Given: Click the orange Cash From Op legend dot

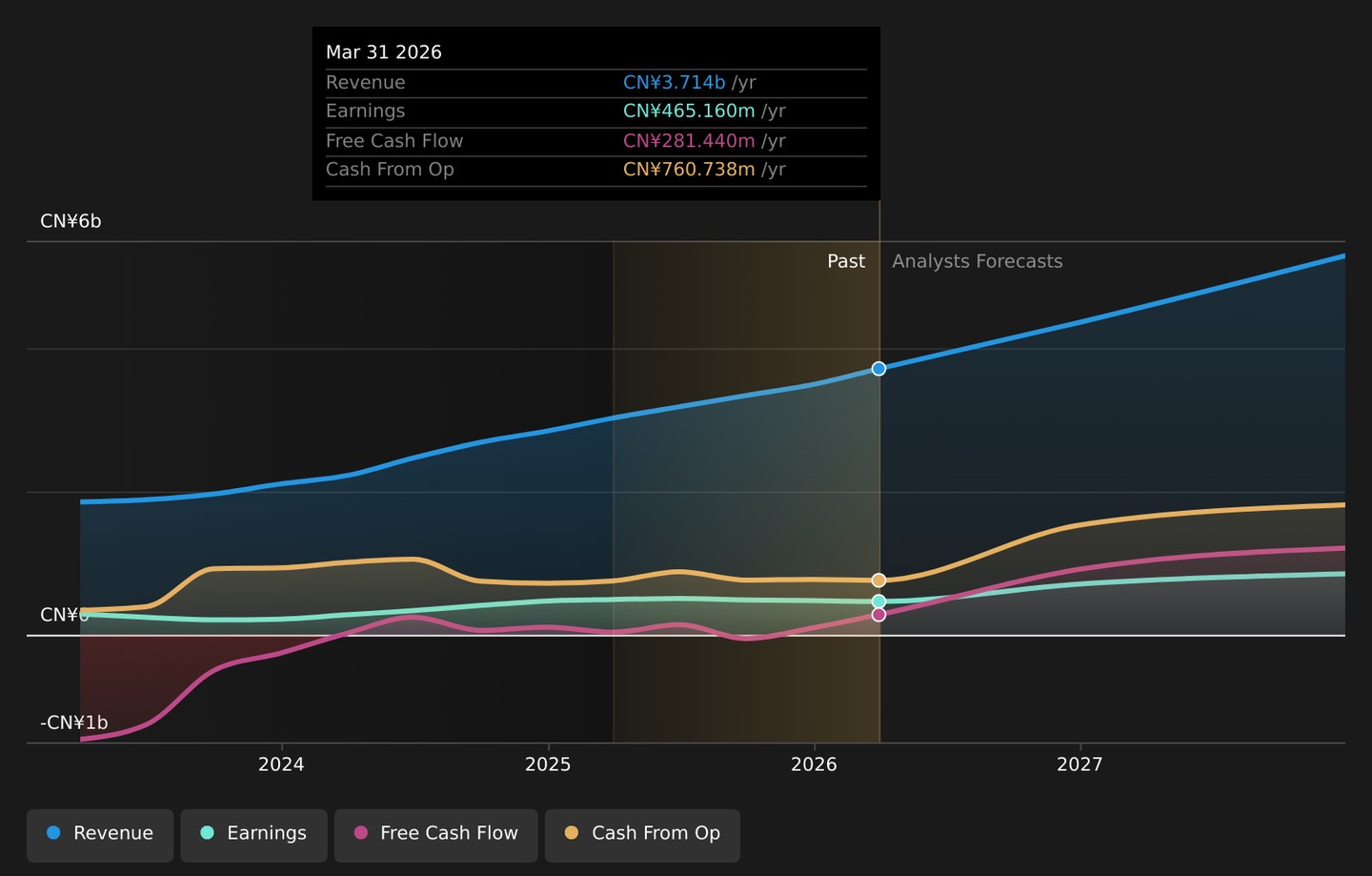Looking at the screenshot, I should 572,833.
